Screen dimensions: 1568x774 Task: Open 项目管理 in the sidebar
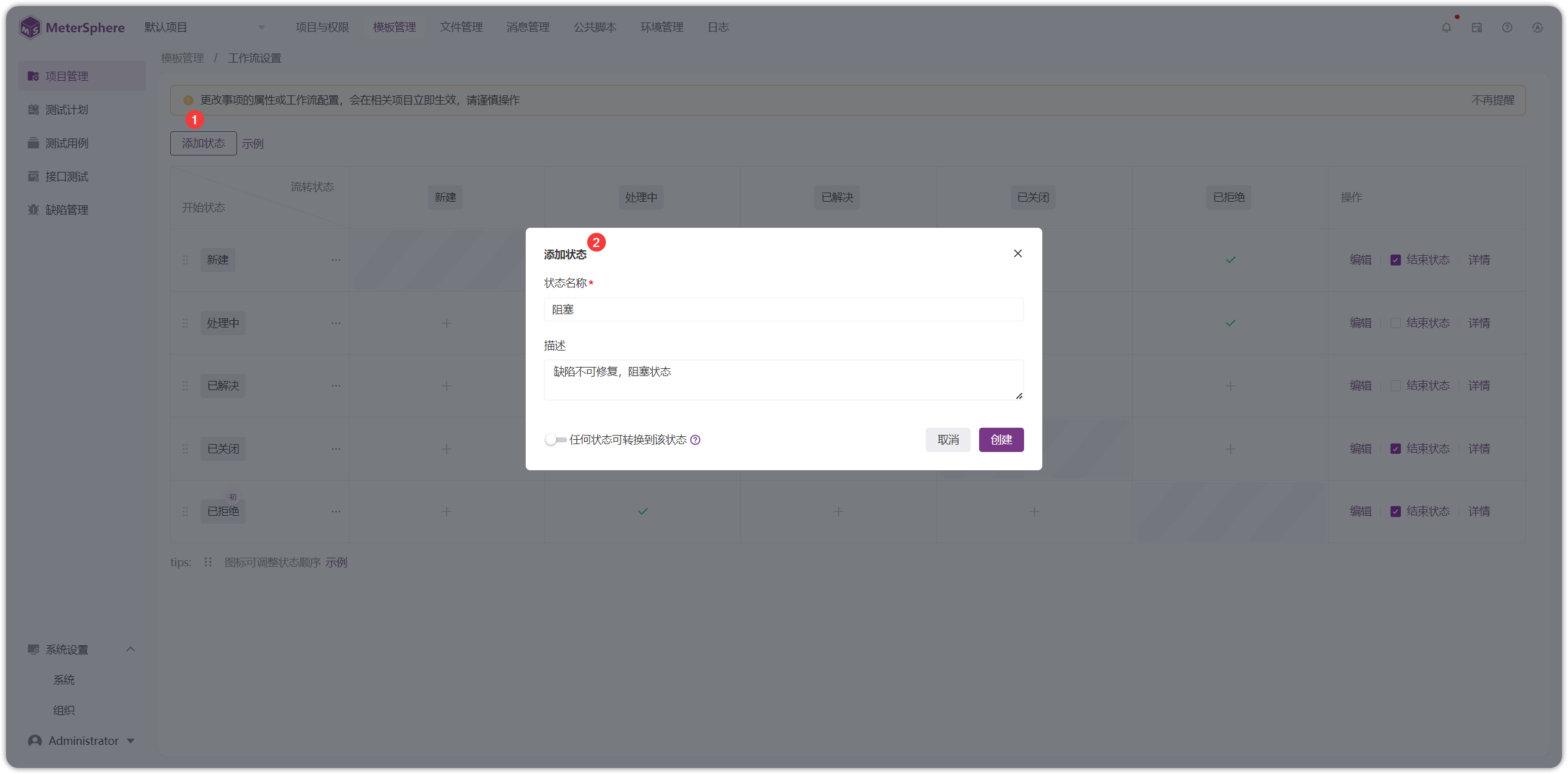click(x=81, y=76)
